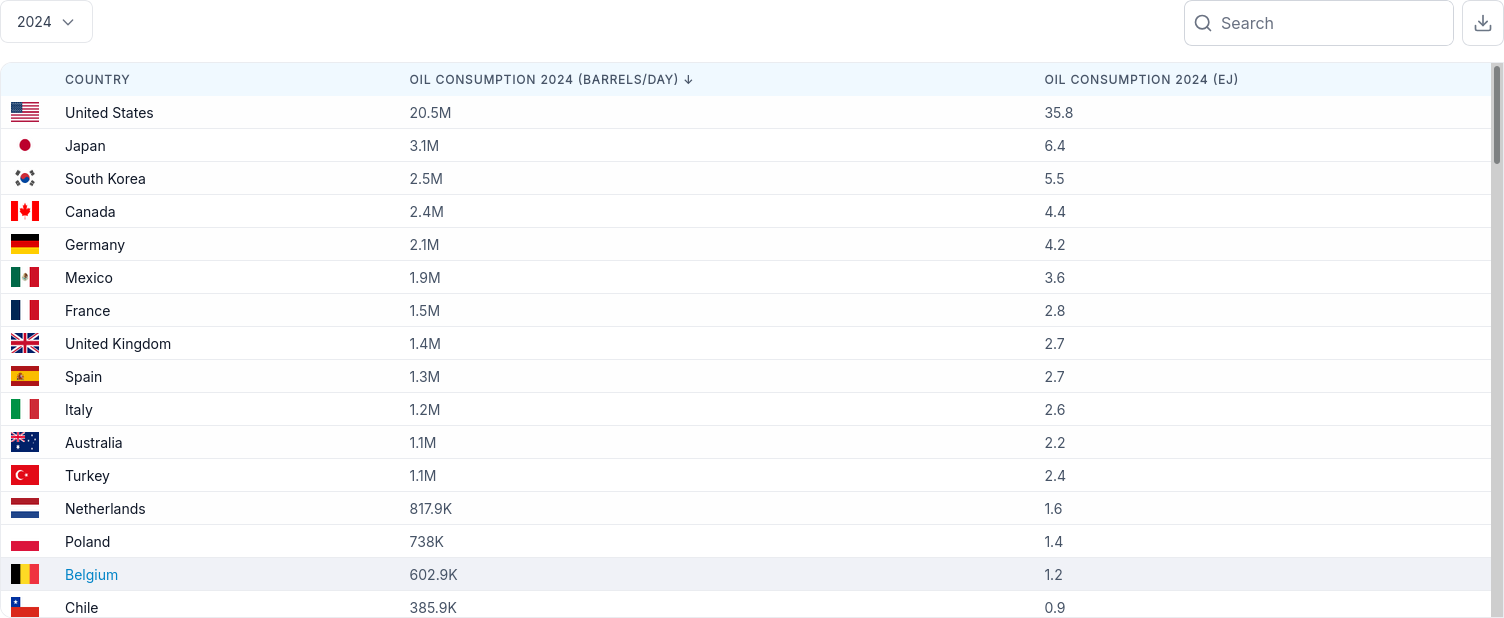Open the Chile country link
This screenshot has width=1504, height=618.
tap(81, 608)
